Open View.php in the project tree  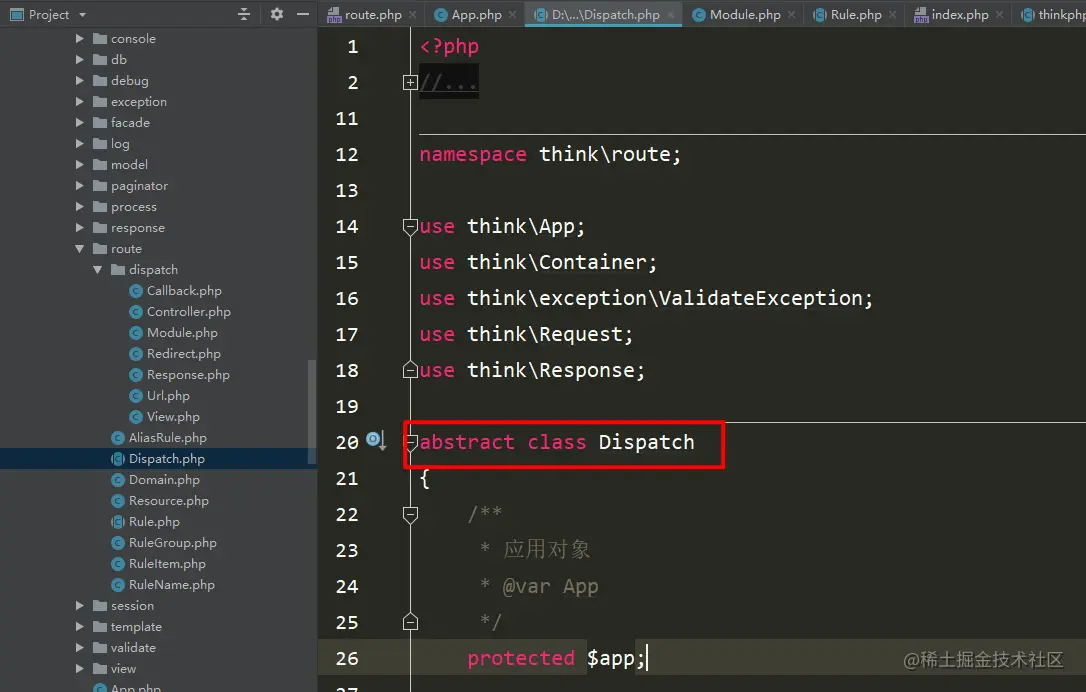pos(173,416)
